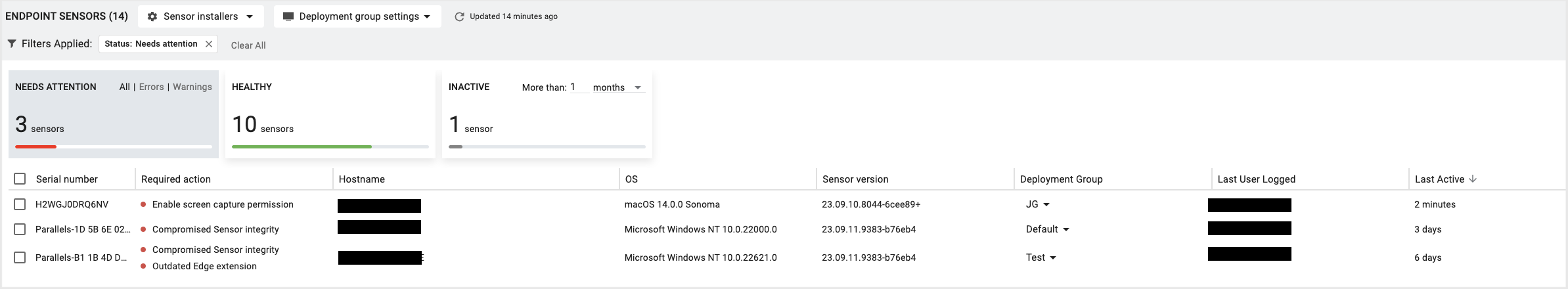Check the Parallels-1D 5B 6E sensor row
The image size is (1568, 289).
[20, 229]
